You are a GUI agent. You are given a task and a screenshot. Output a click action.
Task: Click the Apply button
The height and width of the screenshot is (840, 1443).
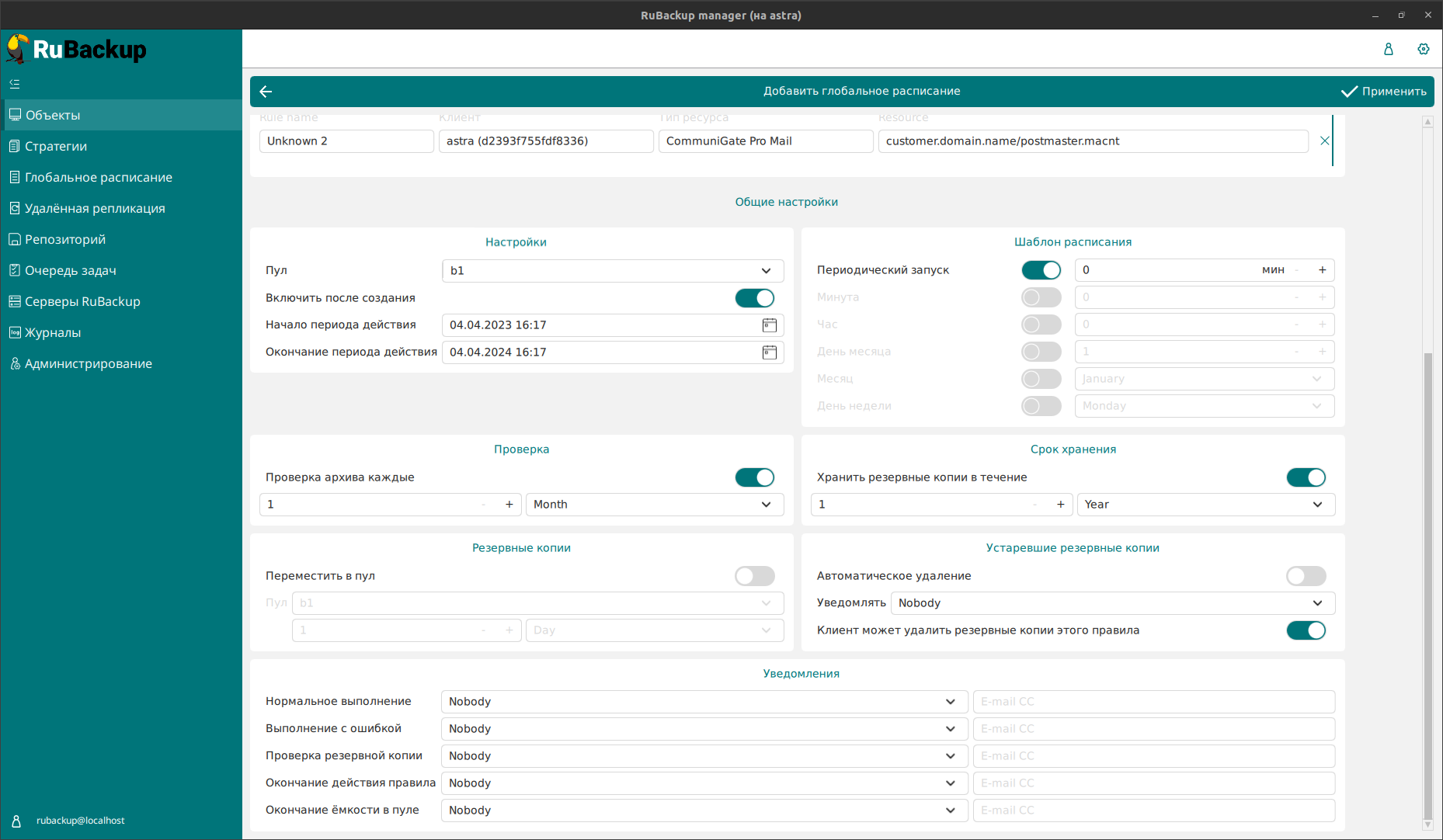[x=1384, y=92]
